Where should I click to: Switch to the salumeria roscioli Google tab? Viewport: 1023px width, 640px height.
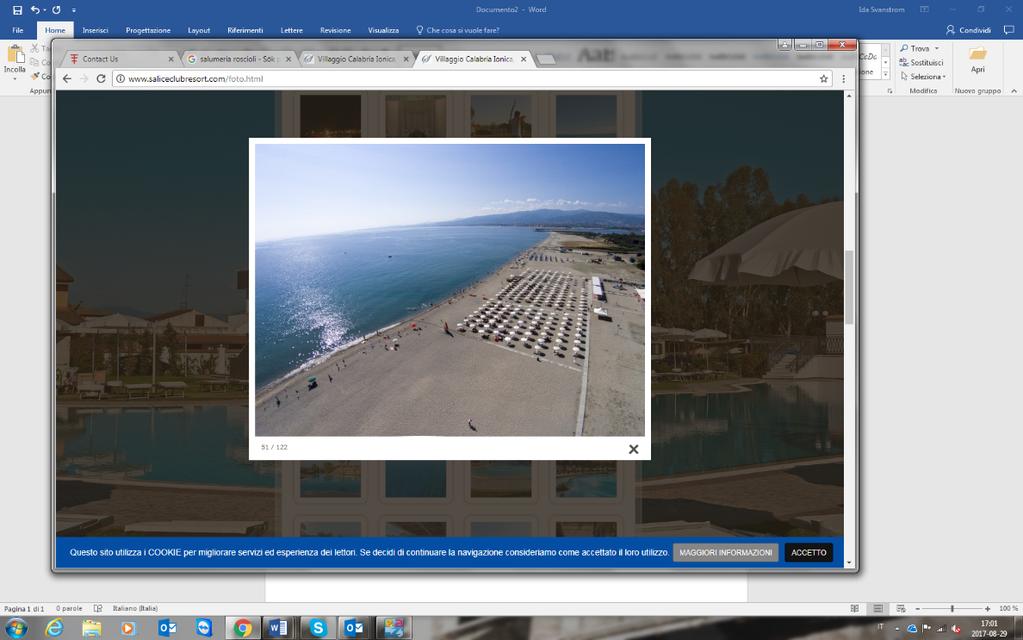click(x=239, y=59)
